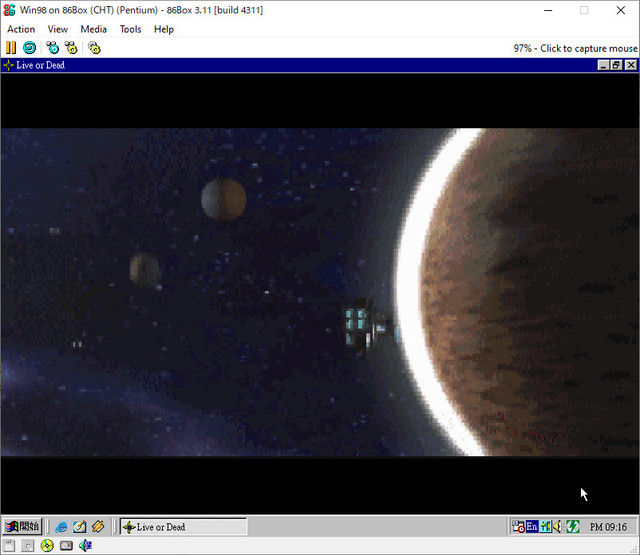Click 'Click to capture mouse' status text
Image resolution: width=640 pixels, height=555 pixels.
click(x=589, y=49)
